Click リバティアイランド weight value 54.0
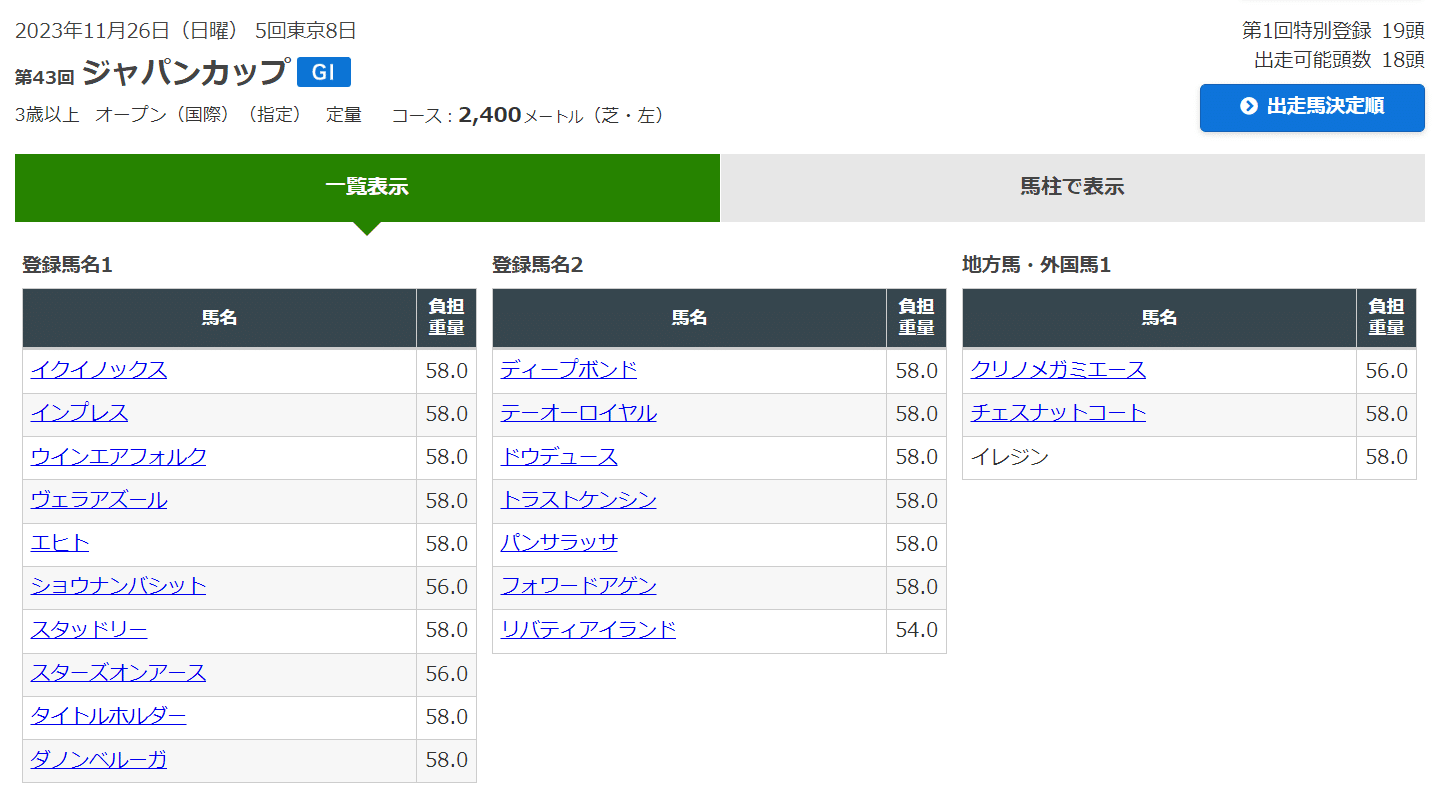 tap(917, 630)
